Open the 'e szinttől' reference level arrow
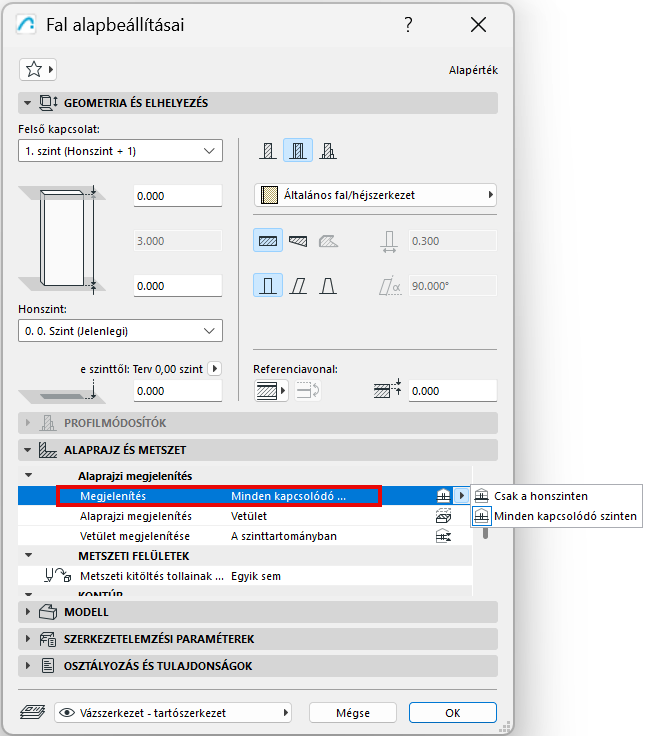This screenshot has width=656, height=736. (214, 368)
